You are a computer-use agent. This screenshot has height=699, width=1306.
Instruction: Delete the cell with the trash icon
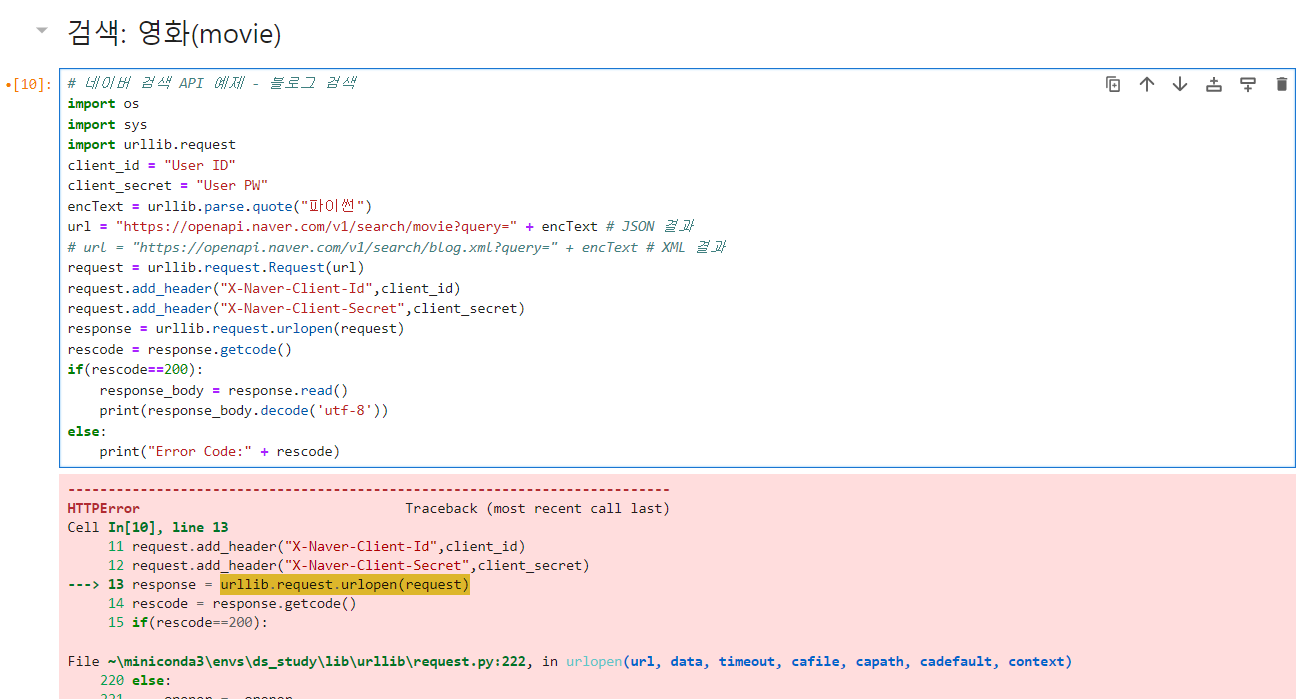[1281, 84]
